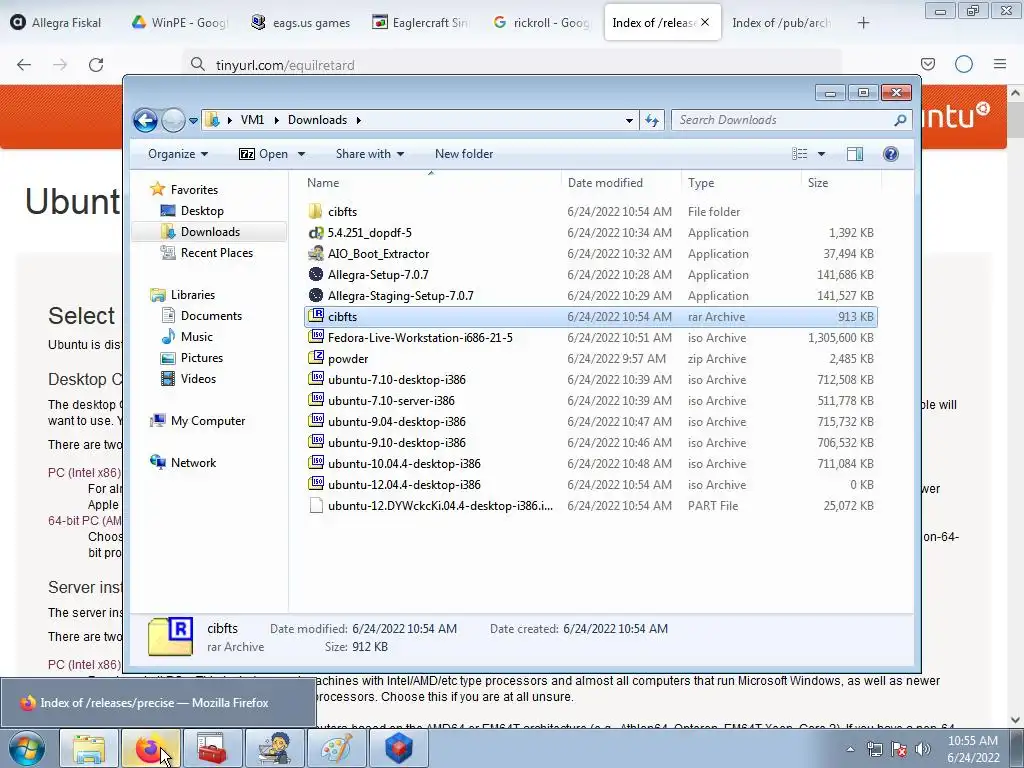The image size is (1024, 768).
Task: Click the Windows Start orb
Action: pyautogui.click(x=26, y=748)
